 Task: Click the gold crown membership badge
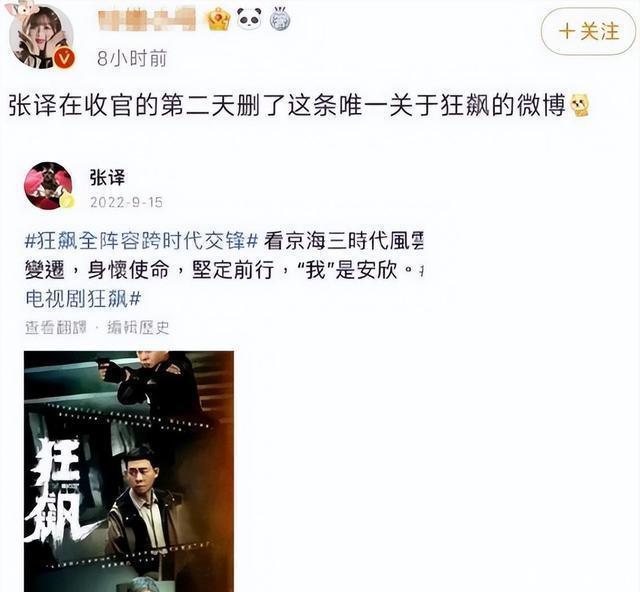click(219, 20)
